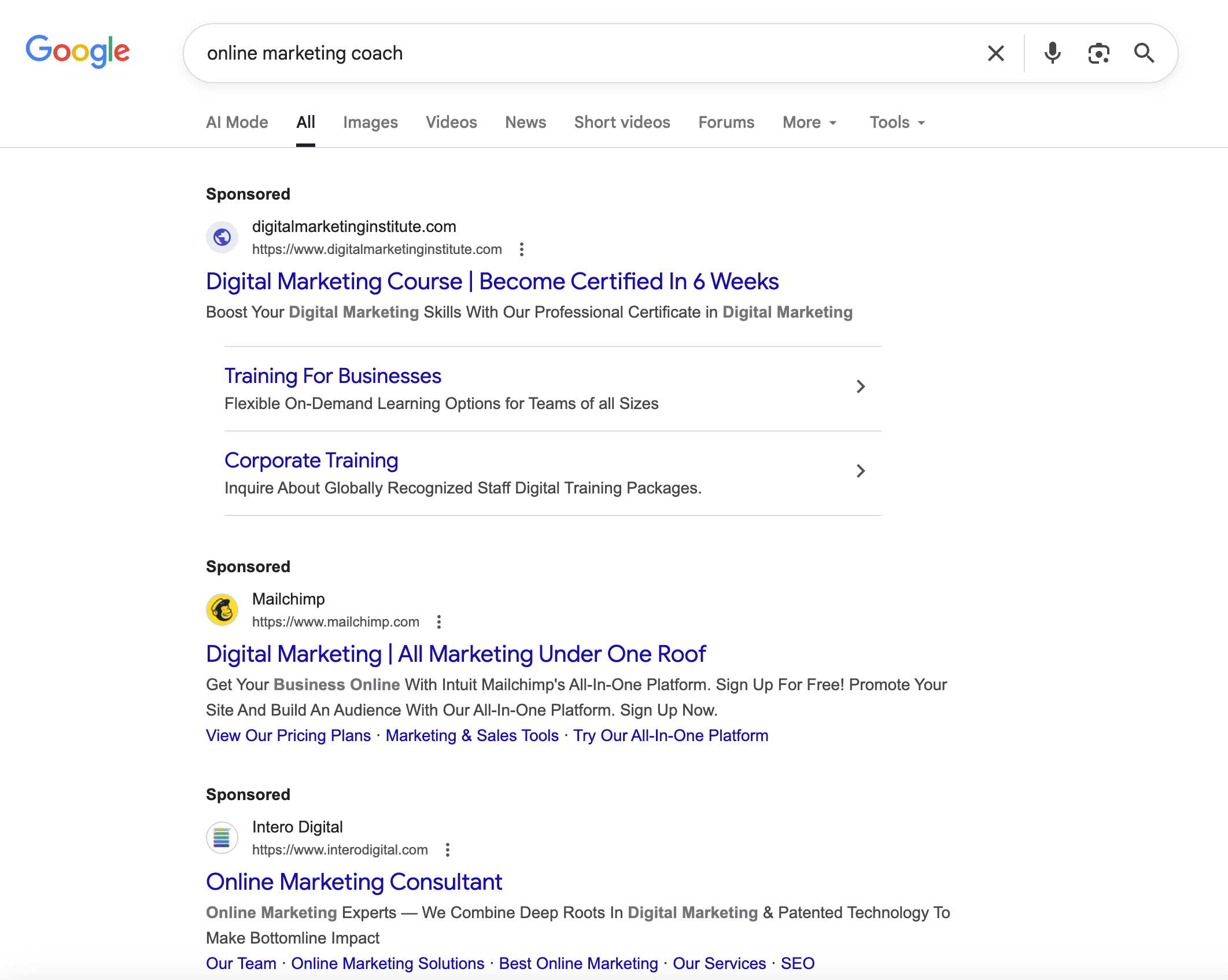Open Digital Marketing Course certified ad link
1228x980 pixels.
(492, 282)
